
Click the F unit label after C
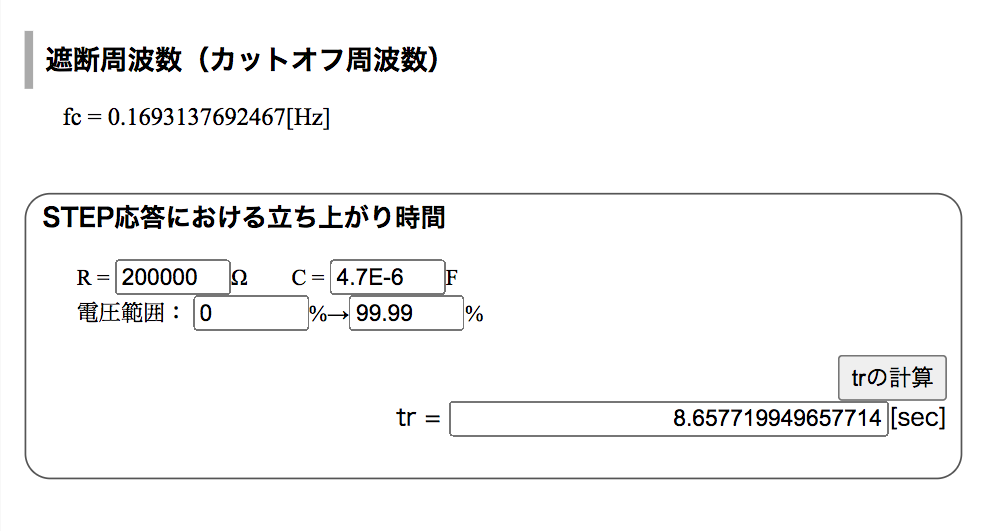pos(451,277)
